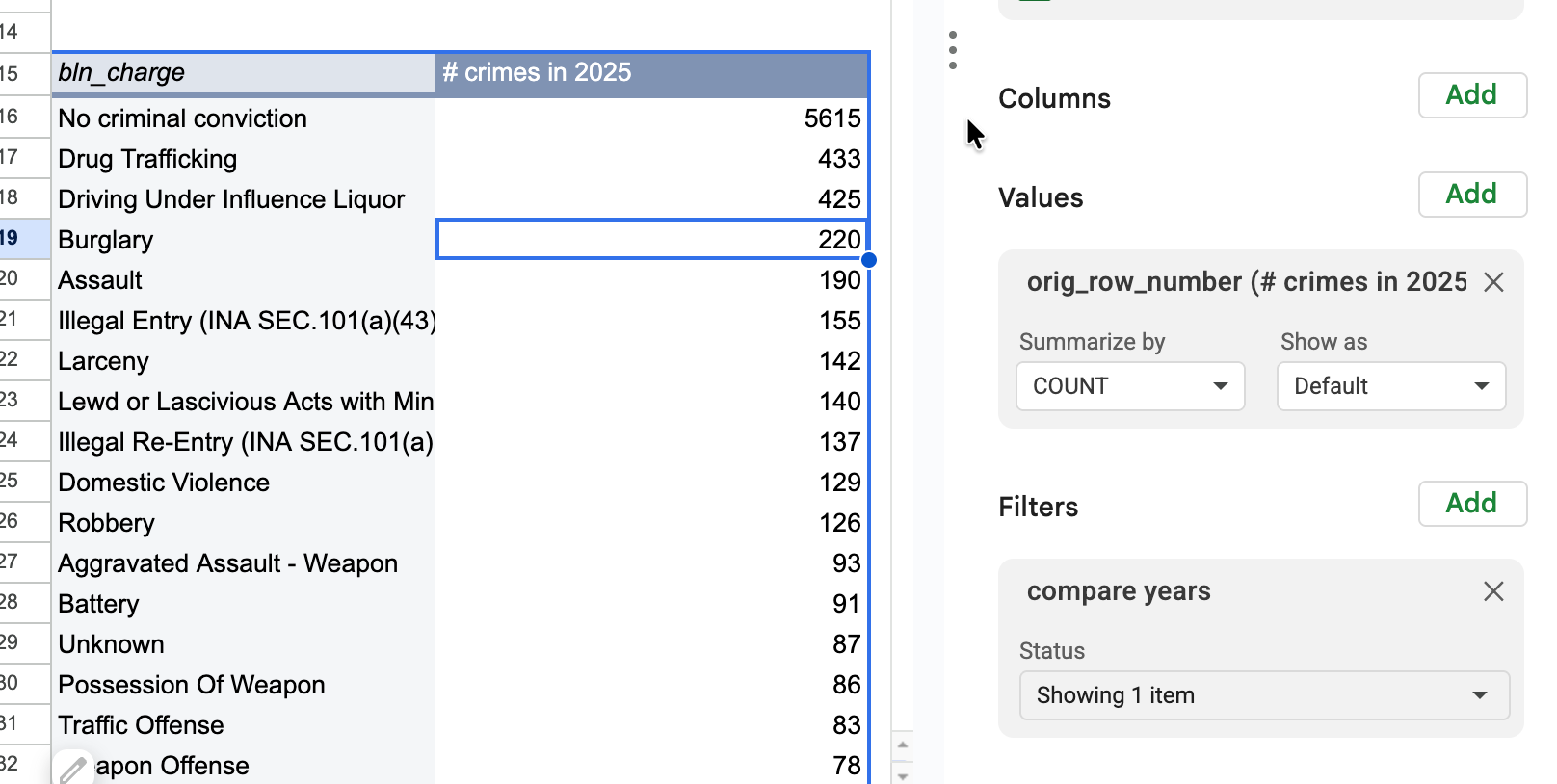Screen dimensions: 1557x784
Task: Click the scroll down arrow
Action: (x=903, y=773)
